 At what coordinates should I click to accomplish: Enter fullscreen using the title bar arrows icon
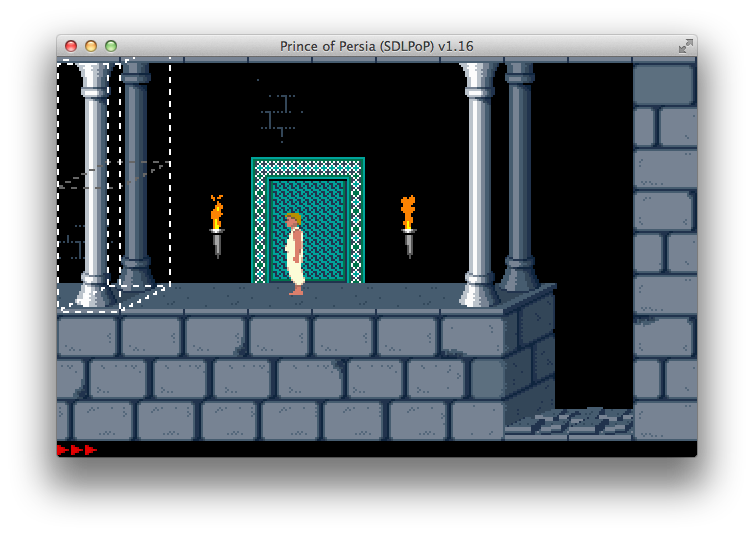(686, 46)
